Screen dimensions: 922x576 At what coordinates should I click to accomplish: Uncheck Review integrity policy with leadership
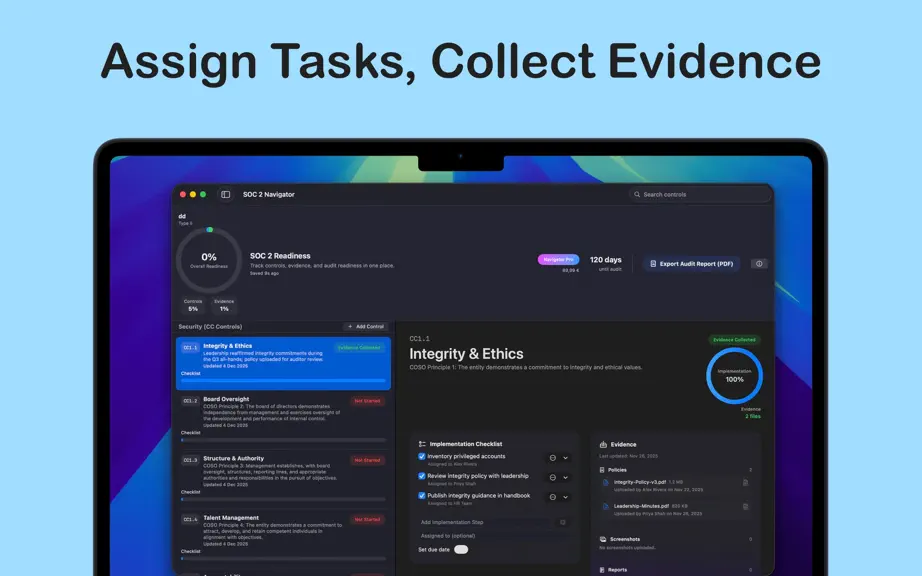pos(422,476)
